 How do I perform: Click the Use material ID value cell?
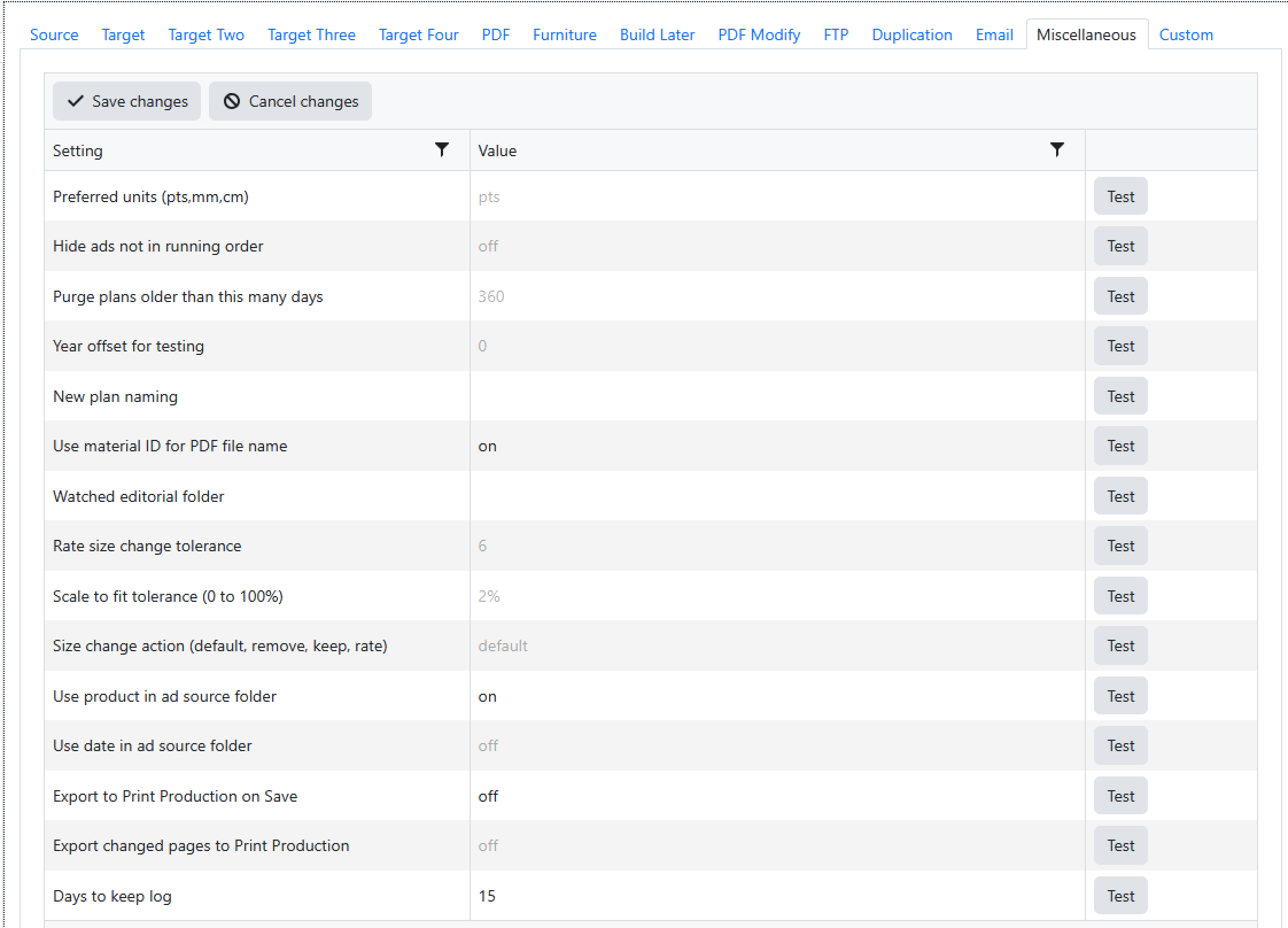tap(777, 446)
